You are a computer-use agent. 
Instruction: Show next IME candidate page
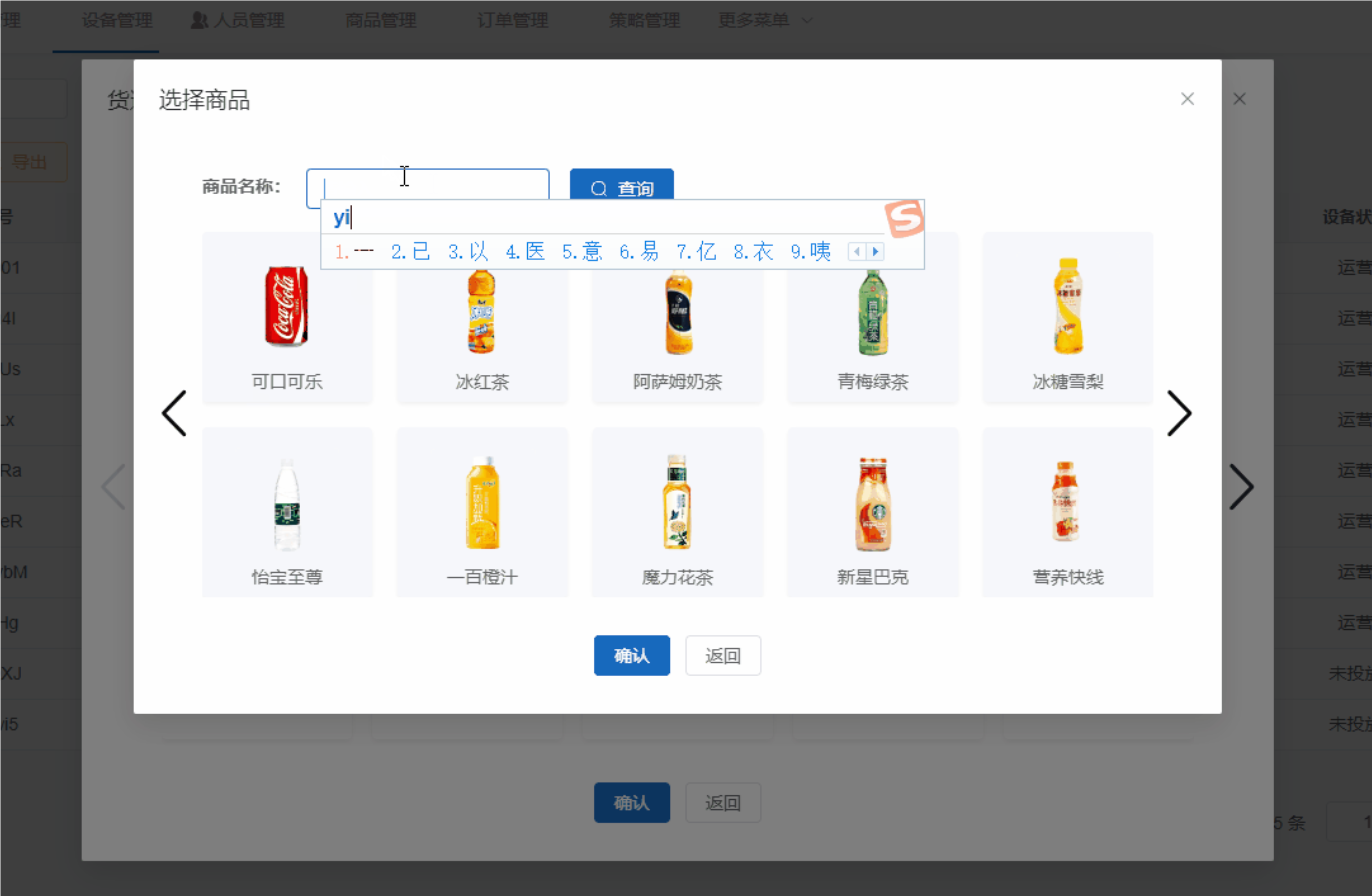[x=876, y=252]
